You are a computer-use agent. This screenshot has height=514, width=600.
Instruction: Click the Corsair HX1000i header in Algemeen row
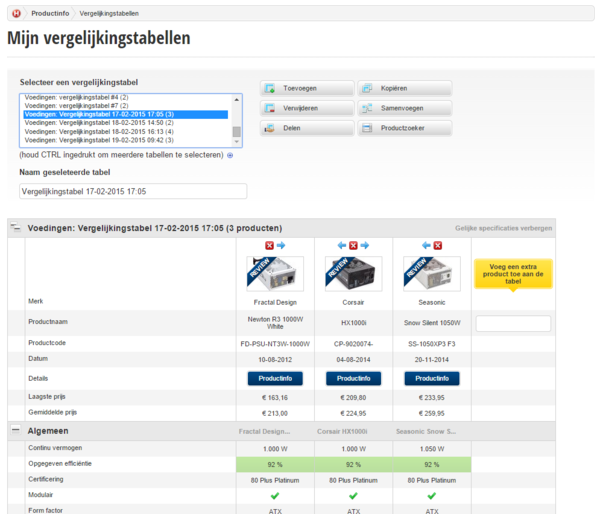coord(342,431)
